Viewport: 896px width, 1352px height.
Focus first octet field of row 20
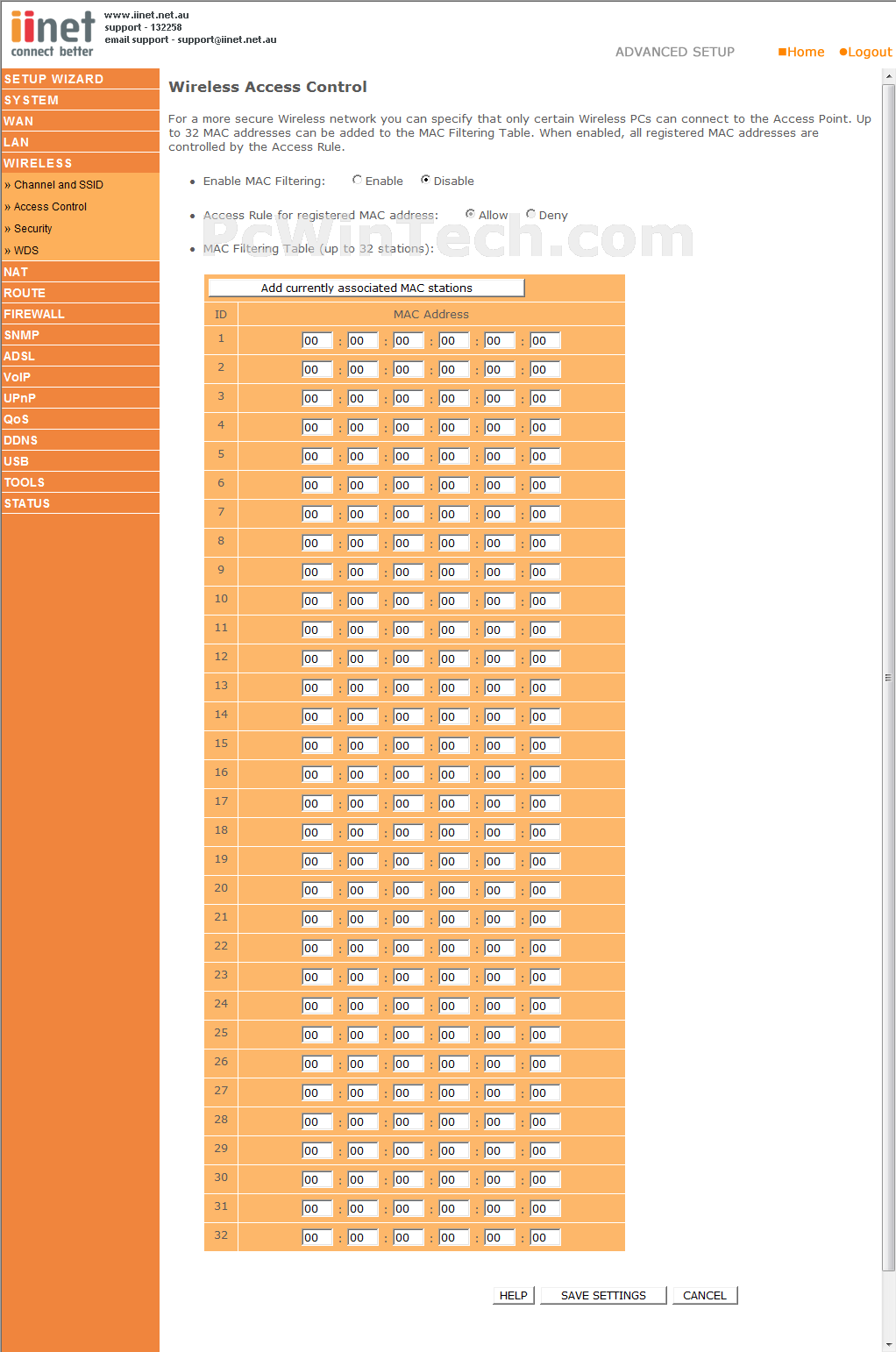click(317, 890)
